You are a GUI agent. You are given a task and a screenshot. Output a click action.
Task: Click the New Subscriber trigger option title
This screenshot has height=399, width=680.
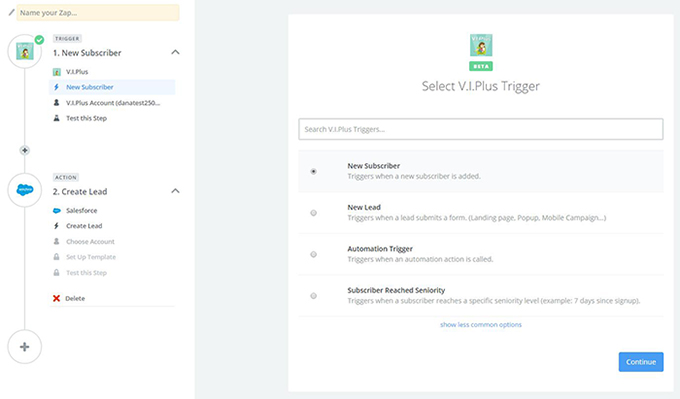point(373,166)
